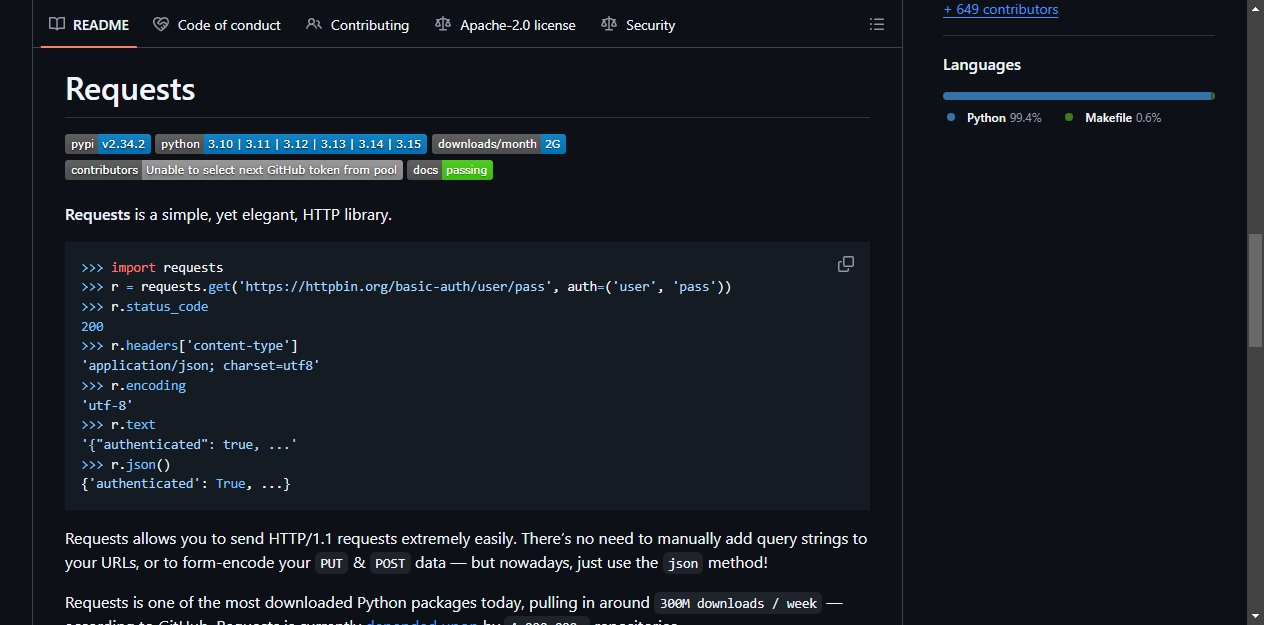
Task: Select the Apache-2.0 license tab
Action: 505,25
